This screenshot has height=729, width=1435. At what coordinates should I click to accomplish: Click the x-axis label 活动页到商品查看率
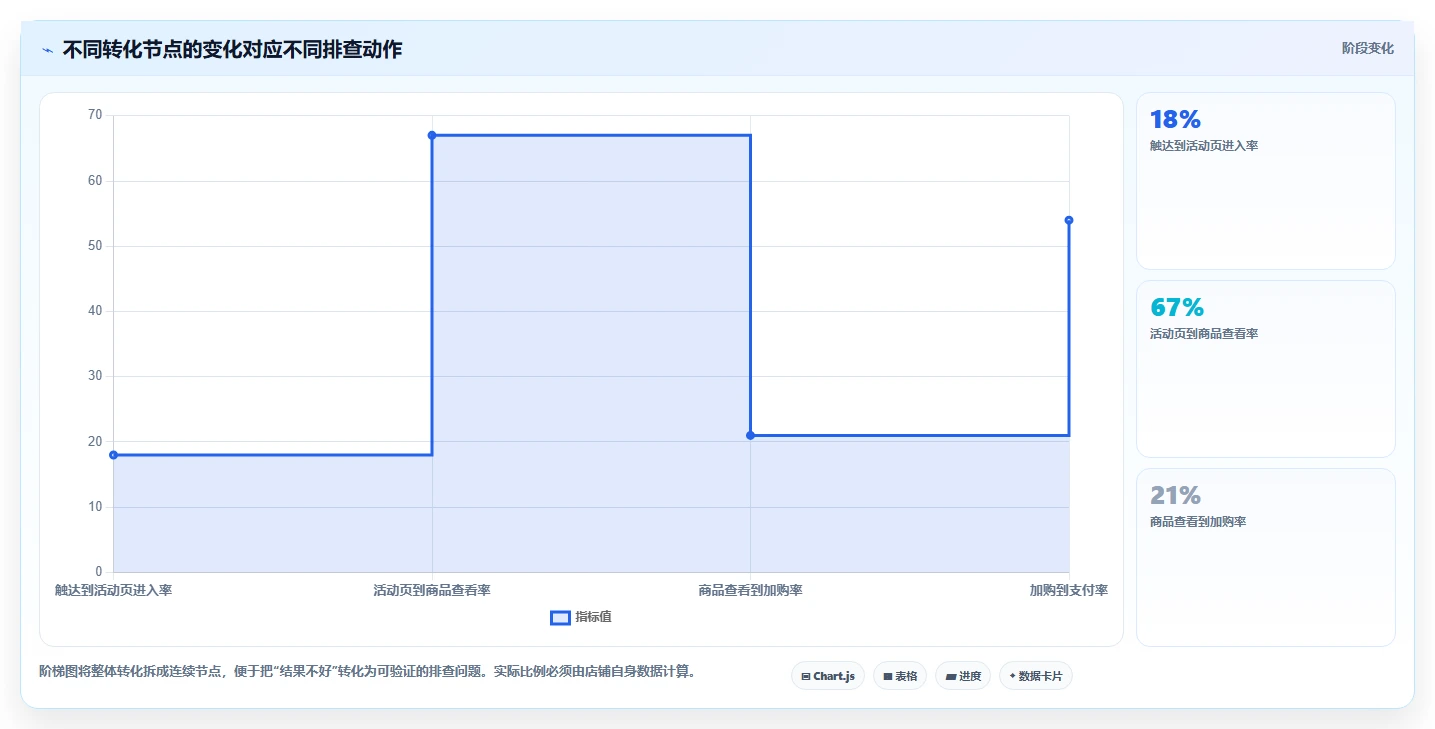point(432,590)
